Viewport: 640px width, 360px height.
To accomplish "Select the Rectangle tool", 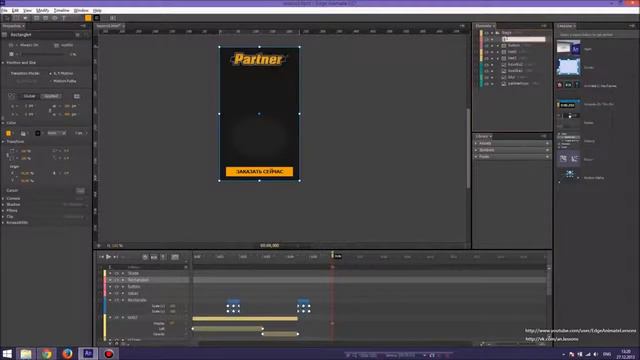I will pos(36,18).
